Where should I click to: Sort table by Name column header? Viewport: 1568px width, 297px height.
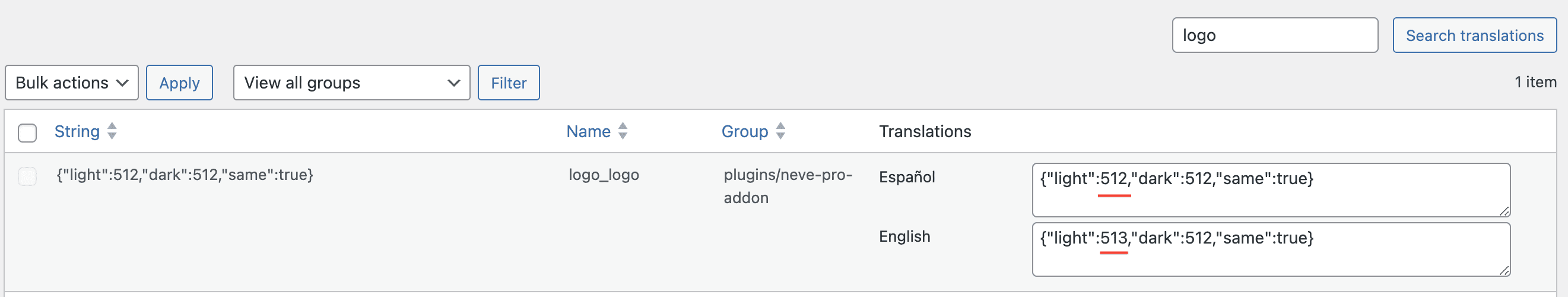(x=588, y=131)
